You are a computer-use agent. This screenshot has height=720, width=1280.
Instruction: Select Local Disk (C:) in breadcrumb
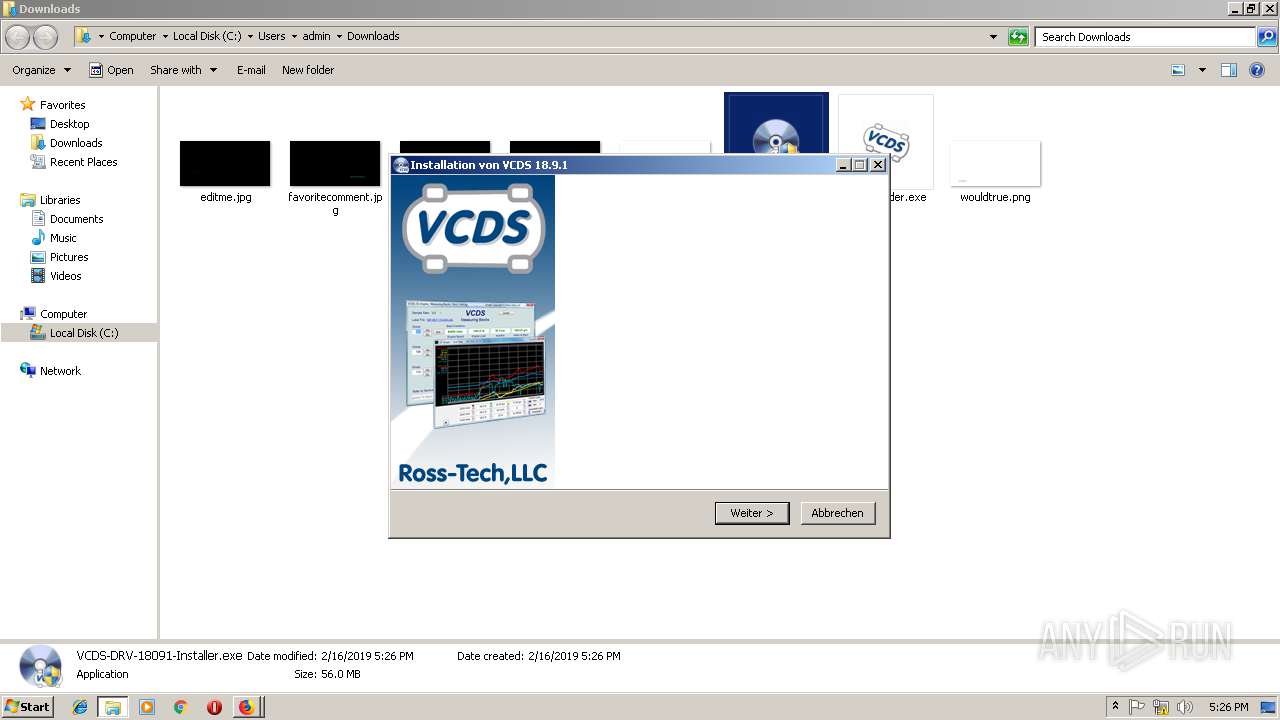(x=207, y=36)
